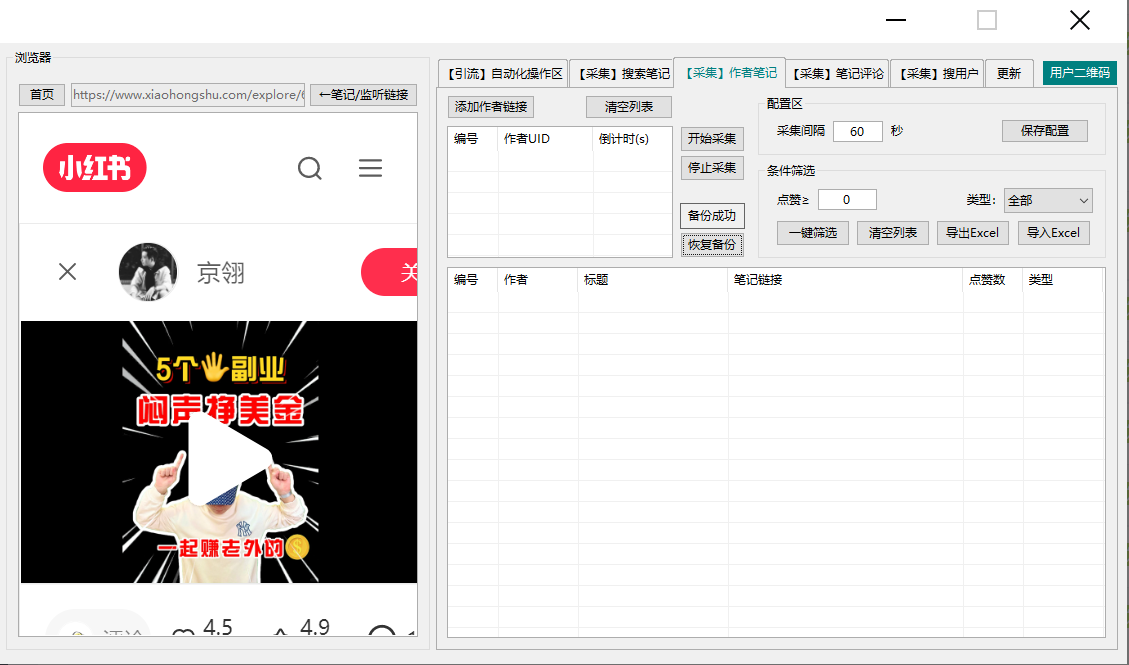Click the author avatar for 京翎
The image size is (1129, 665).
[x=147, y=272]
